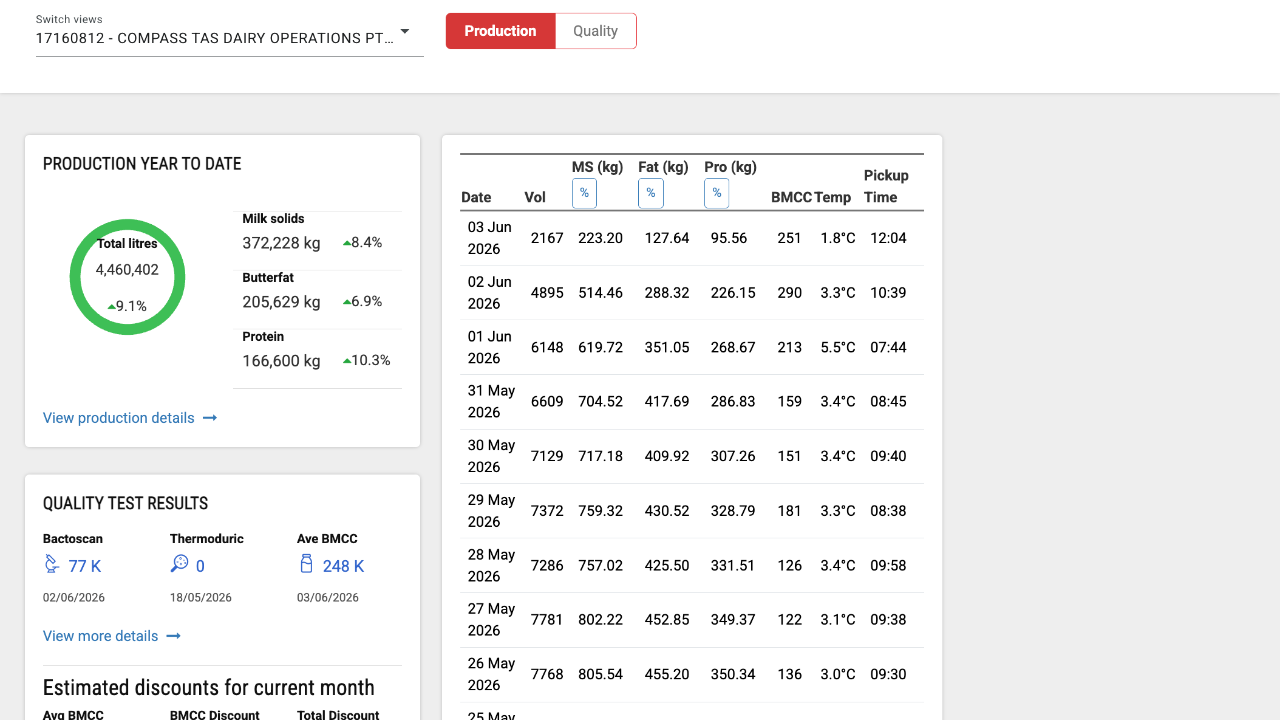Select the 27 May 2026 date cell

pyautogui.click(x=492, y=619)
